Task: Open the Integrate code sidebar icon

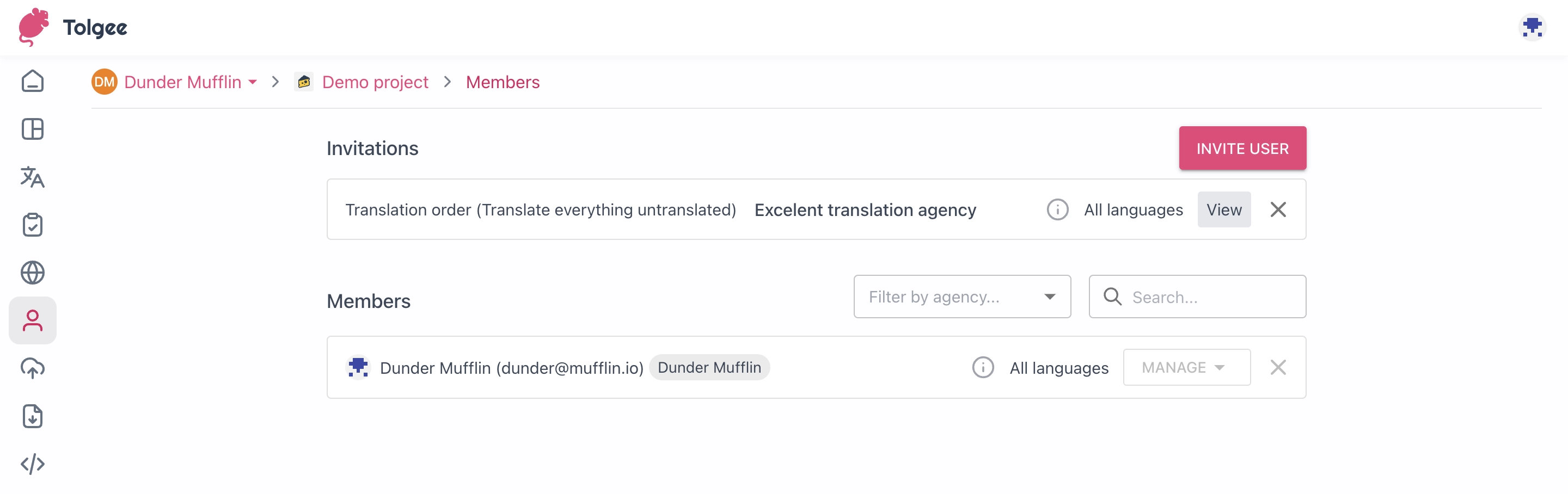Action: click(32, 464)
